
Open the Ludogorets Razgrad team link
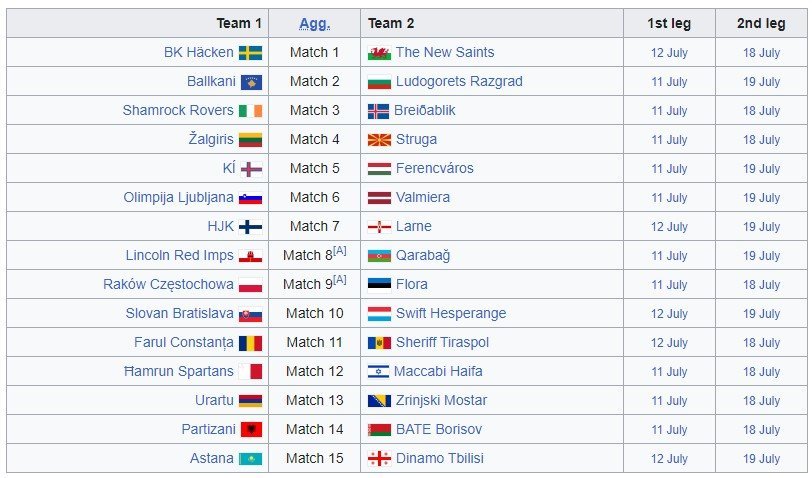pyautogui.click(x=459, y=81)
